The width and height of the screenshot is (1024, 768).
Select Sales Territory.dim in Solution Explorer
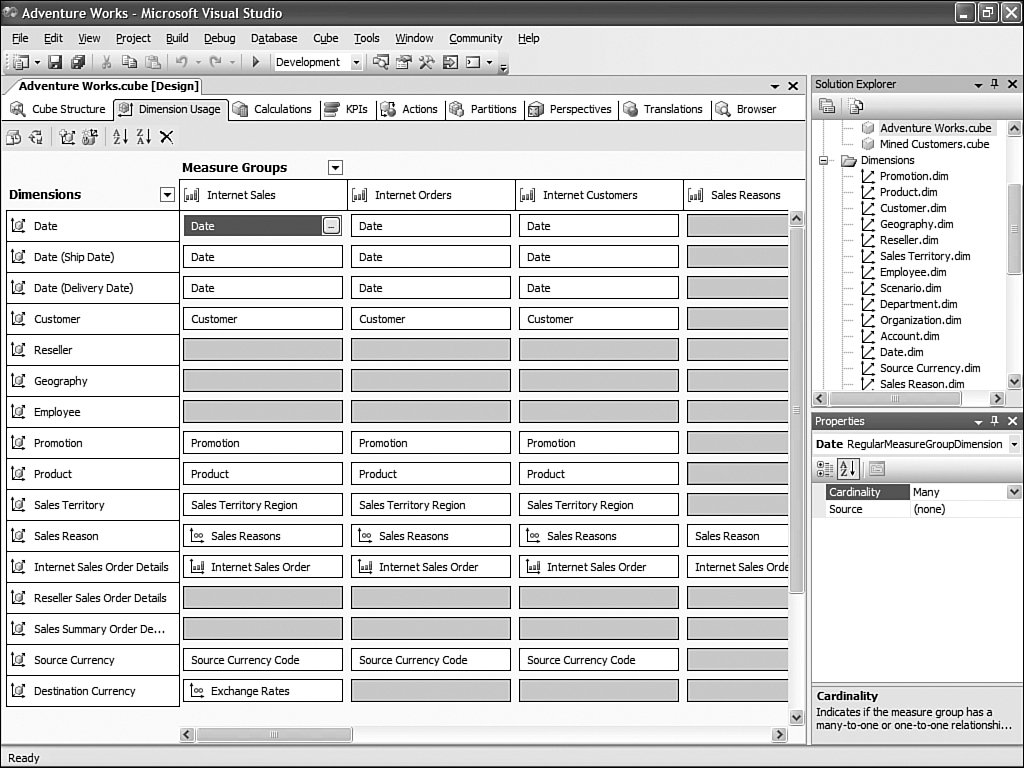(925, 256)
